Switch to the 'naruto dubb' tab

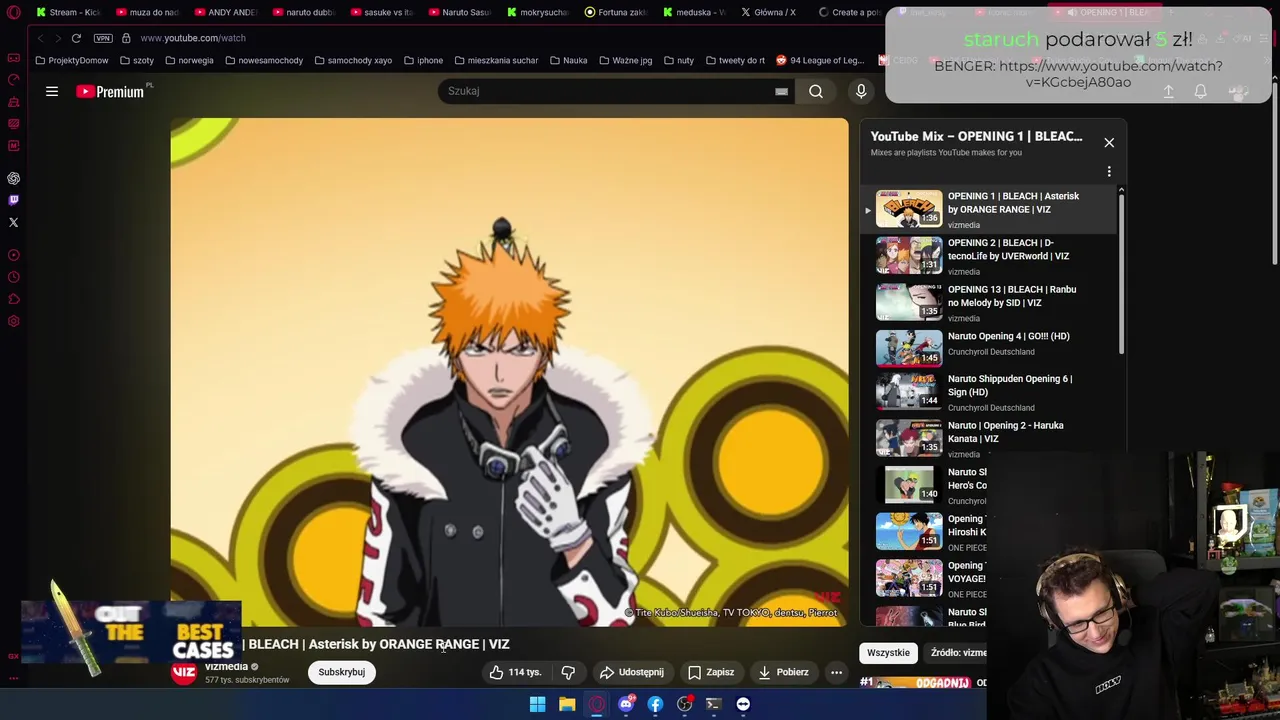coord(303,12)
